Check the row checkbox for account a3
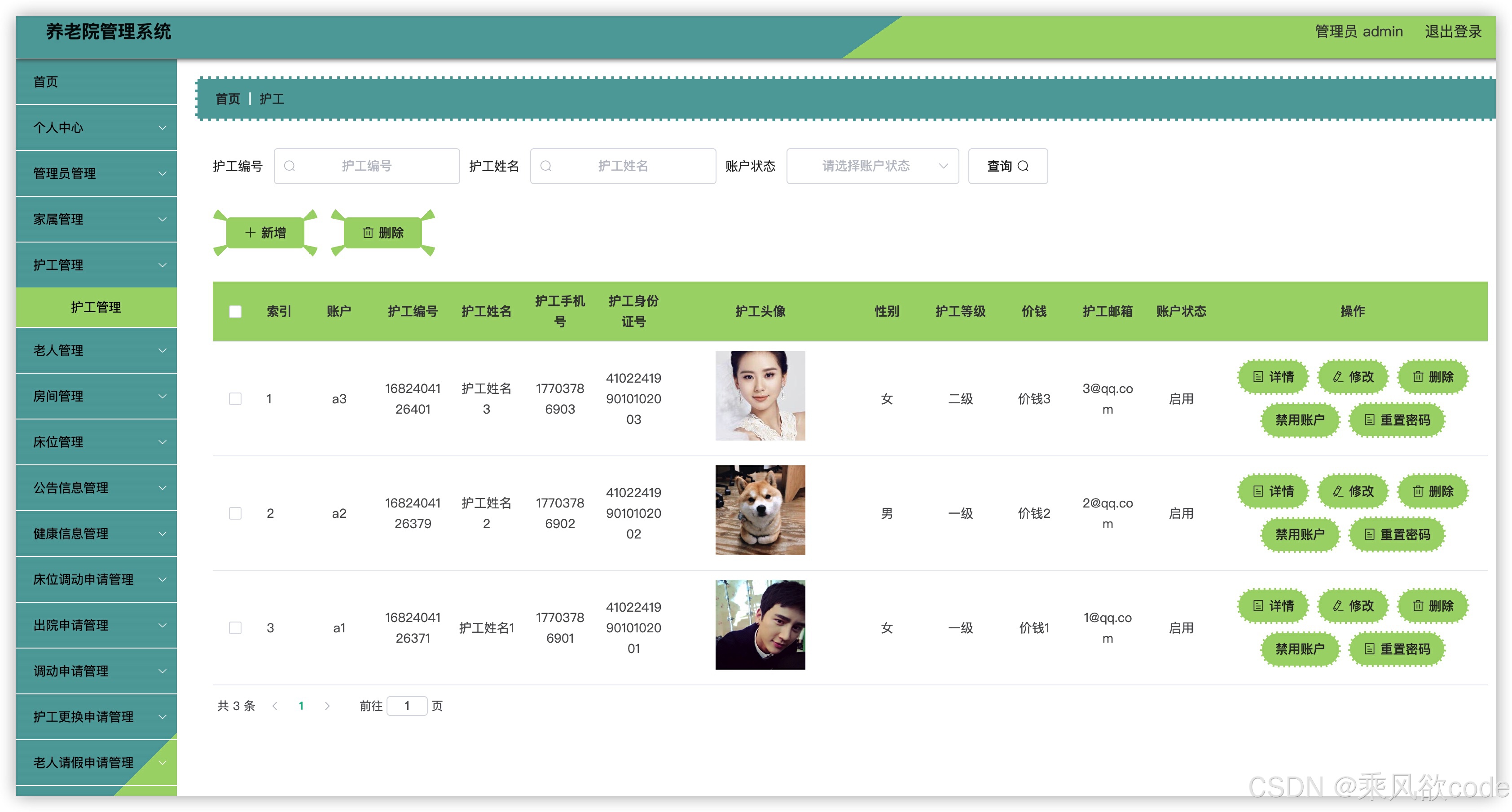 (235, 399)
